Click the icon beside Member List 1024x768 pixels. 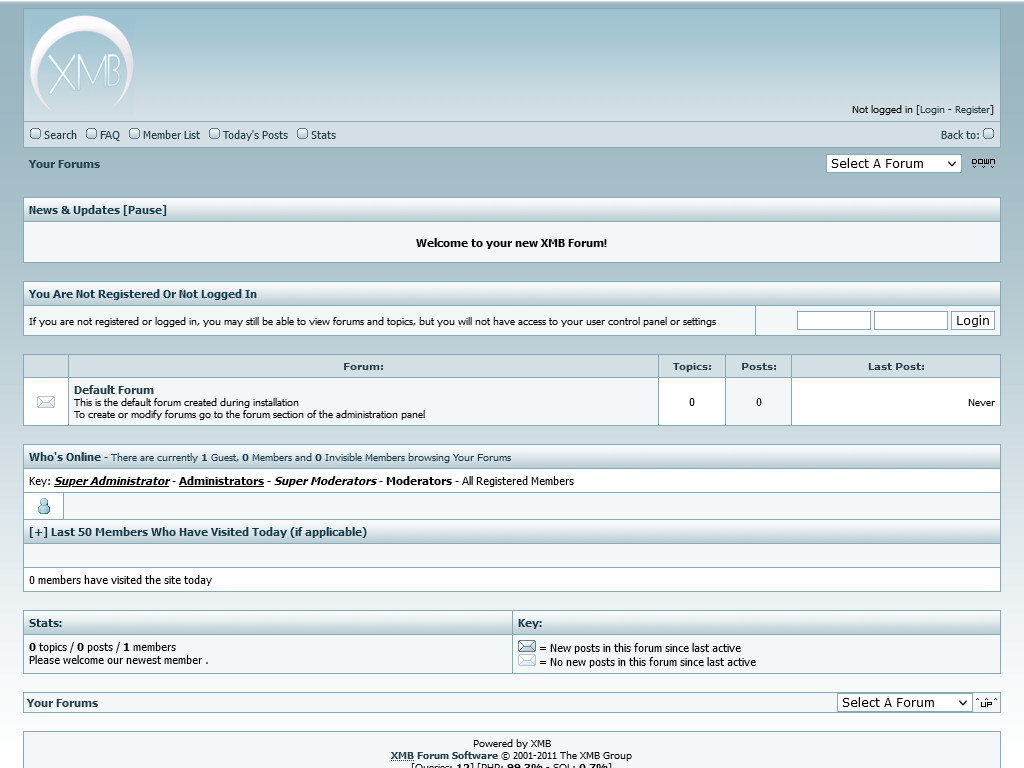pyautogui.click(x=135, y=134)
